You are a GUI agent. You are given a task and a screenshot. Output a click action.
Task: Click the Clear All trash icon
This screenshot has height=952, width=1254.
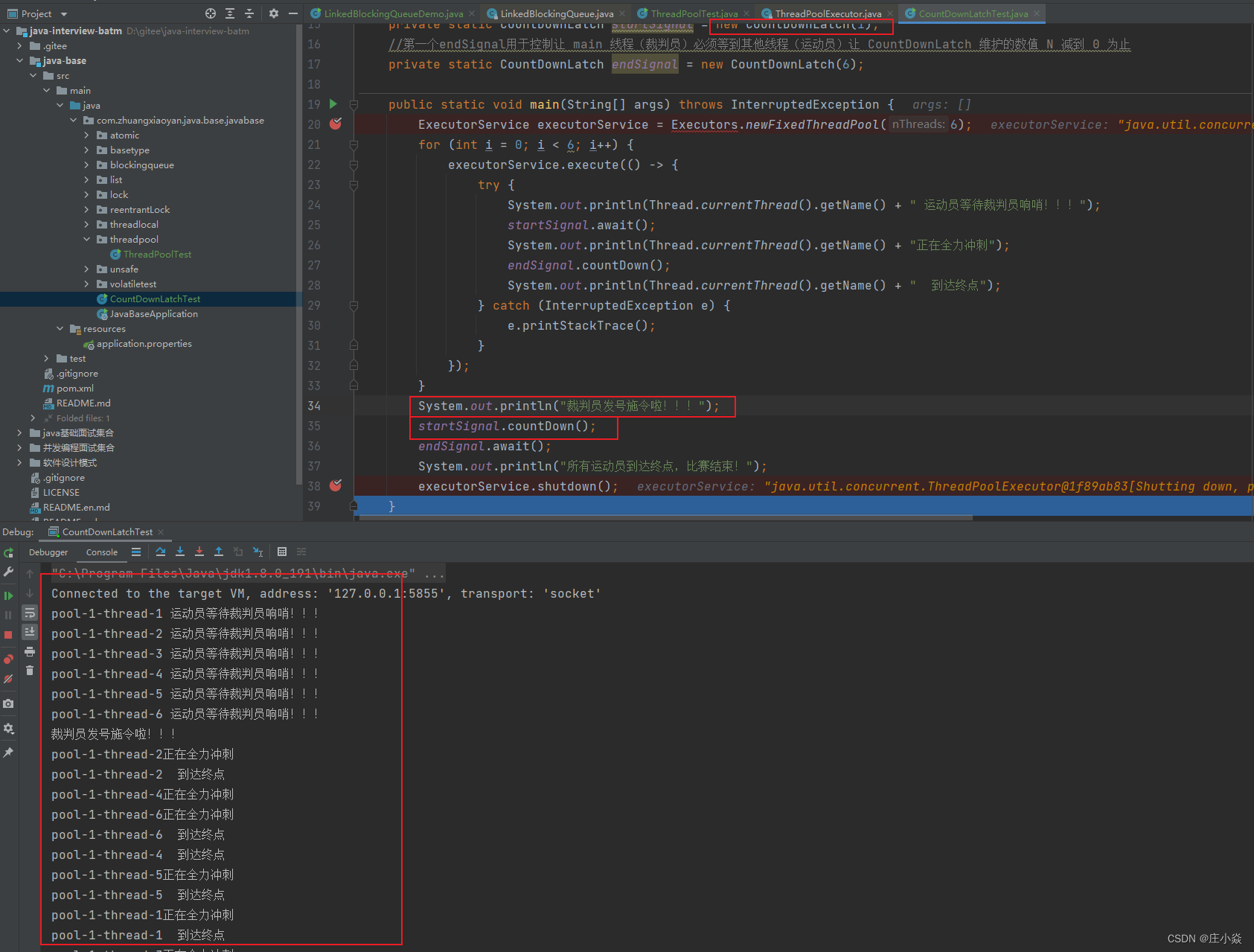click(30, 671)
